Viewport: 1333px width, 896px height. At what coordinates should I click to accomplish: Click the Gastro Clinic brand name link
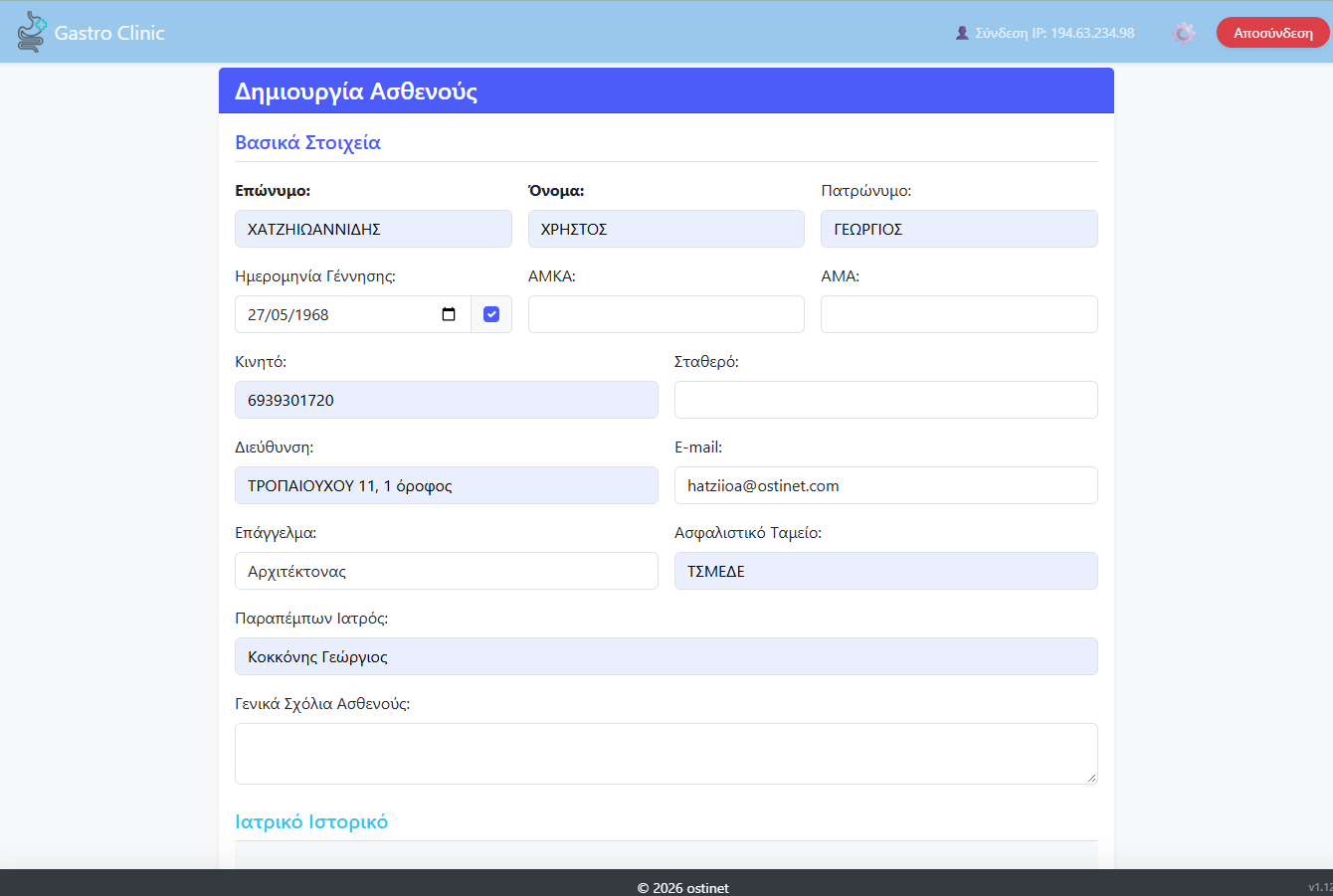click(x=109, y=33)
